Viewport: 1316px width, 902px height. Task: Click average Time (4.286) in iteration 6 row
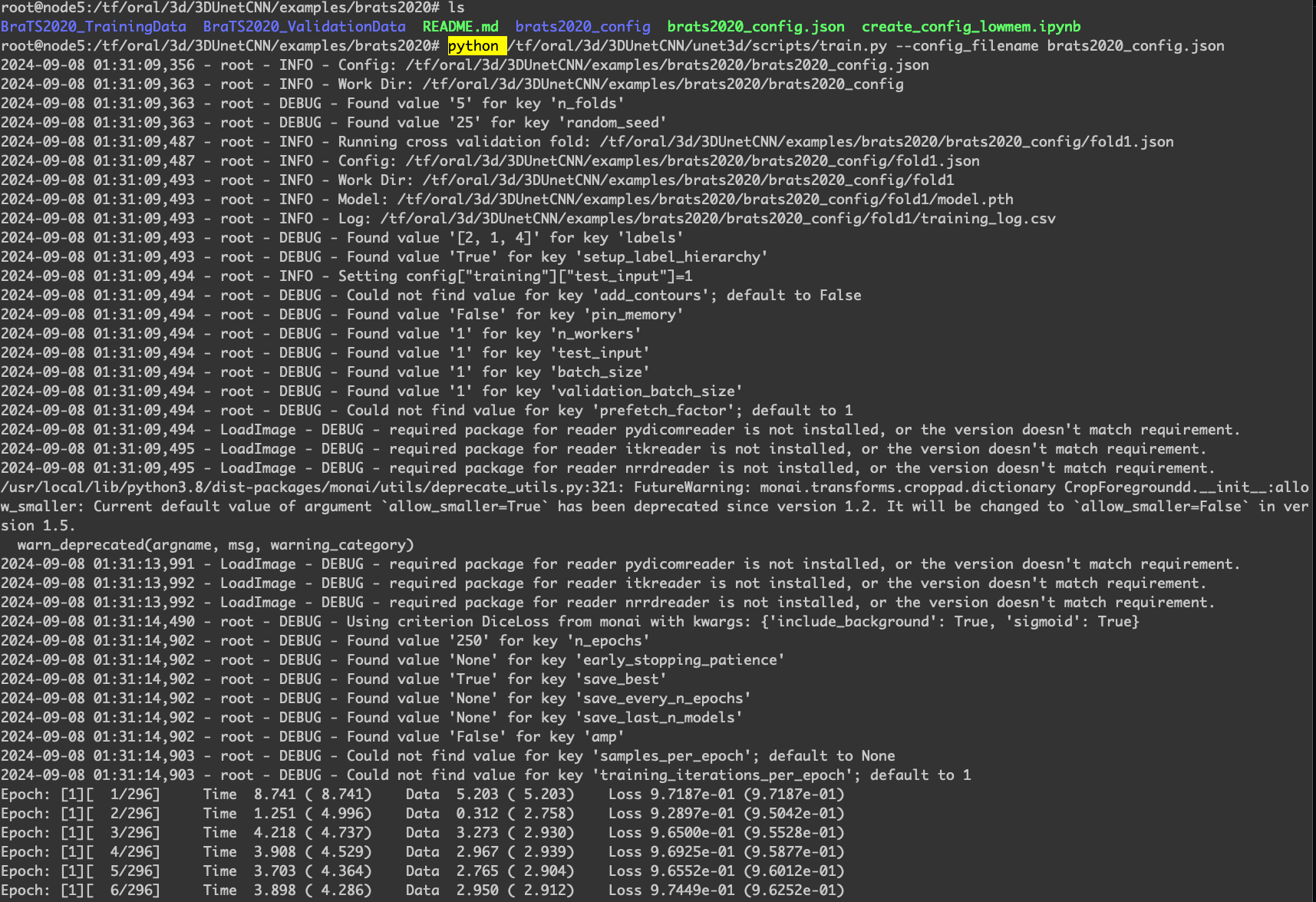(338, 890)
